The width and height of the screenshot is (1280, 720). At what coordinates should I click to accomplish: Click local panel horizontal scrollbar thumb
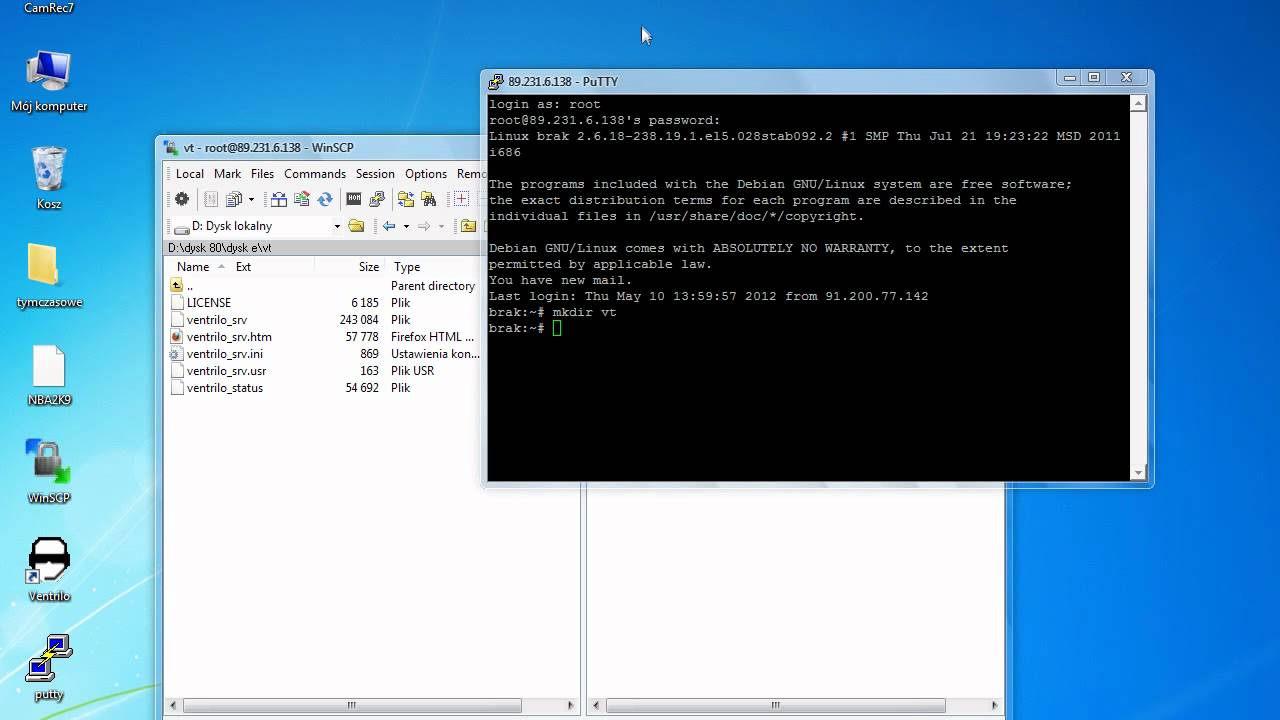point(351,706)
